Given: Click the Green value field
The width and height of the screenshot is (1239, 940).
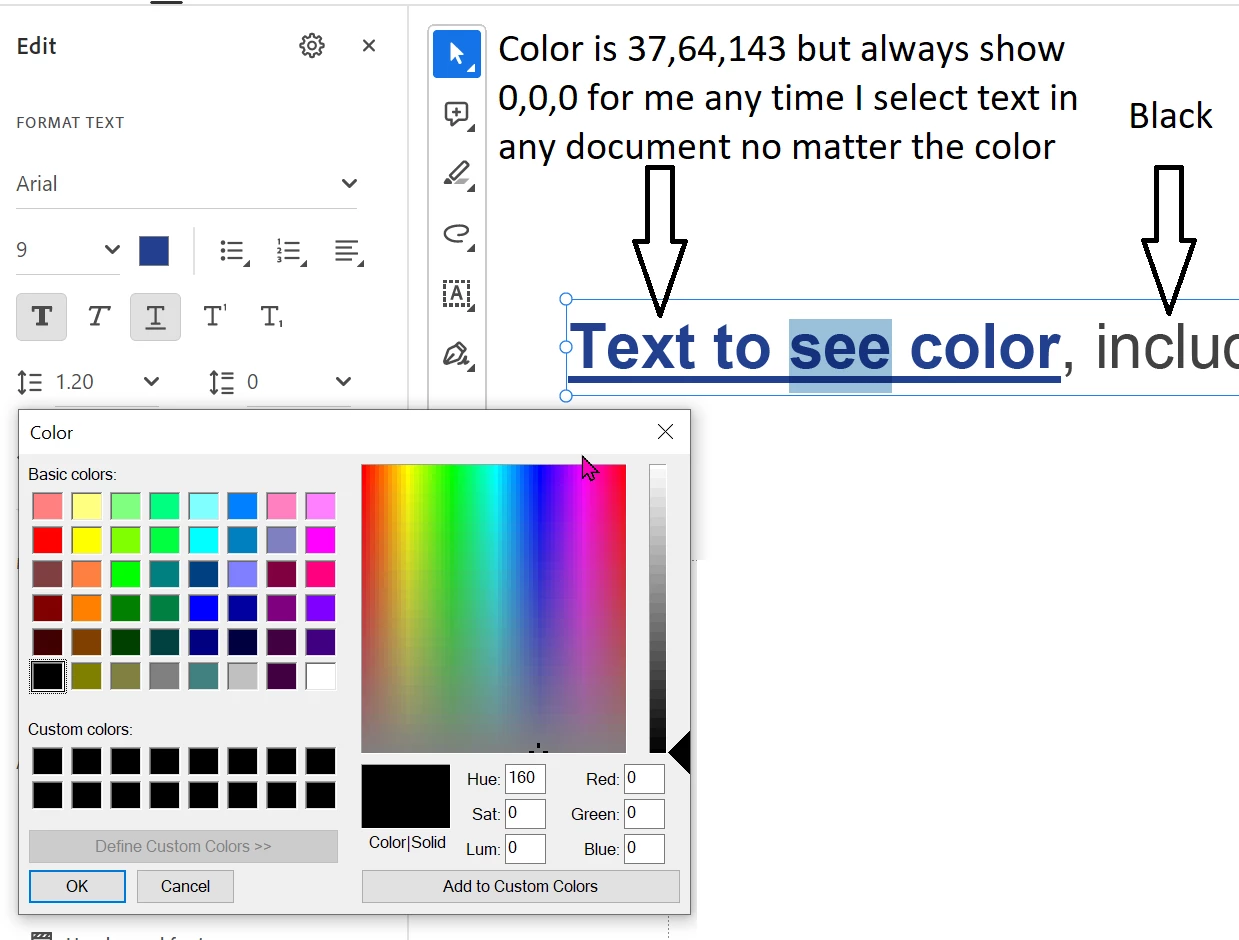Looking at the screenshot, I should (644, 814).
